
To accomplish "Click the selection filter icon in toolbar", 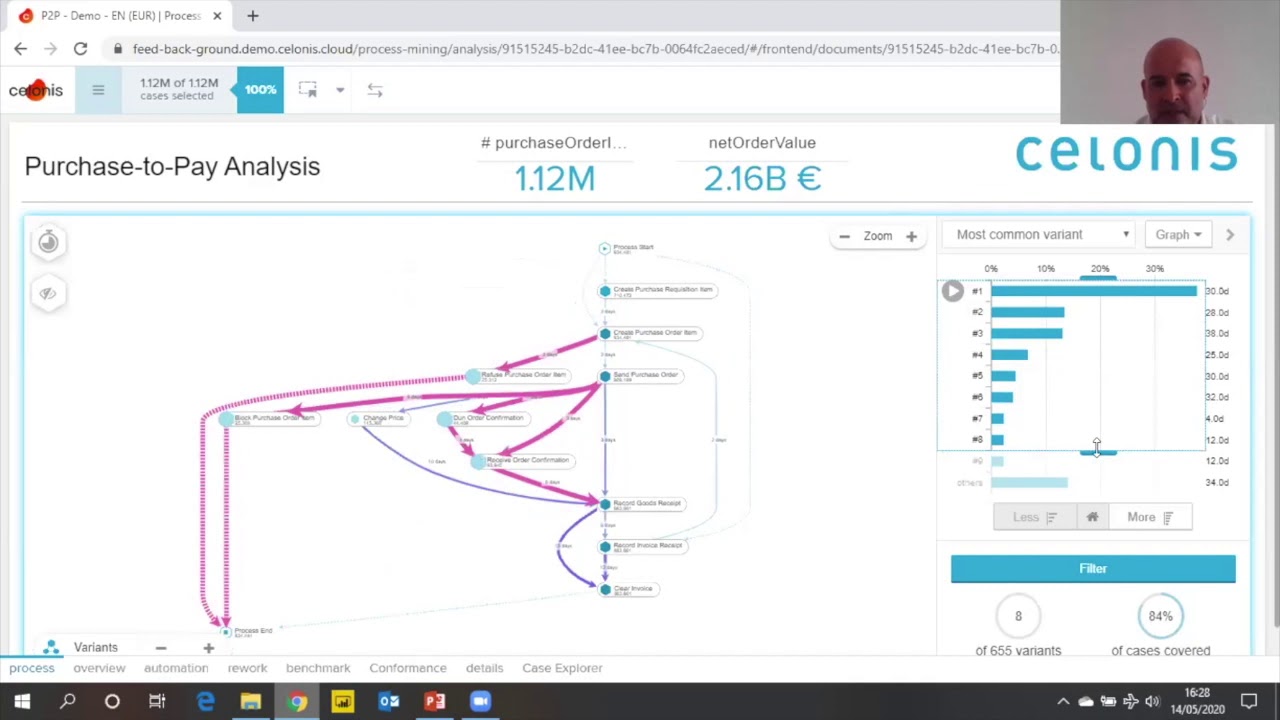I will [308, 90].
